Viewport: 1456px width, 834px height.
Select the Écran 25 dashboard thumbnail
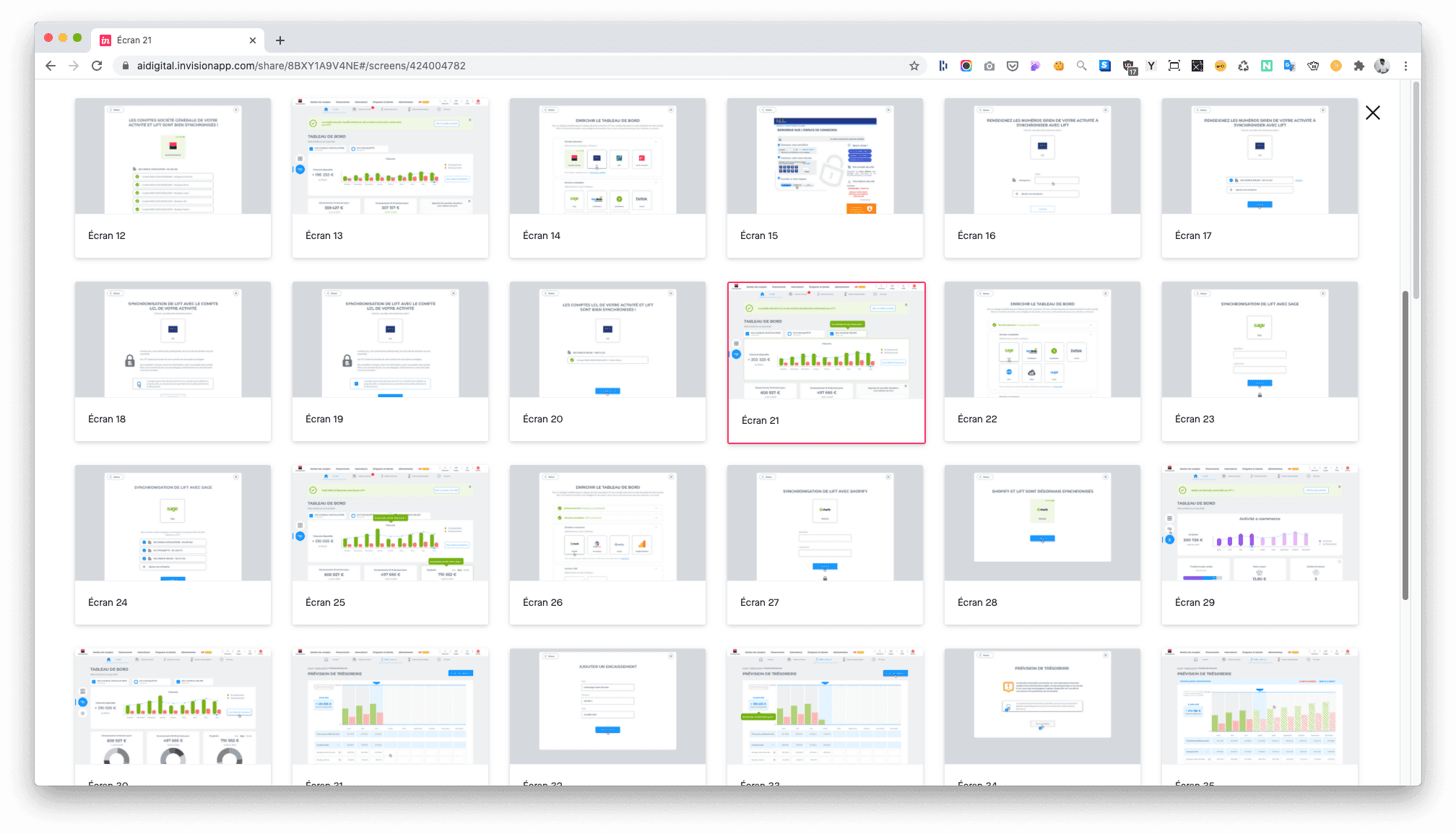click(390, 544)
